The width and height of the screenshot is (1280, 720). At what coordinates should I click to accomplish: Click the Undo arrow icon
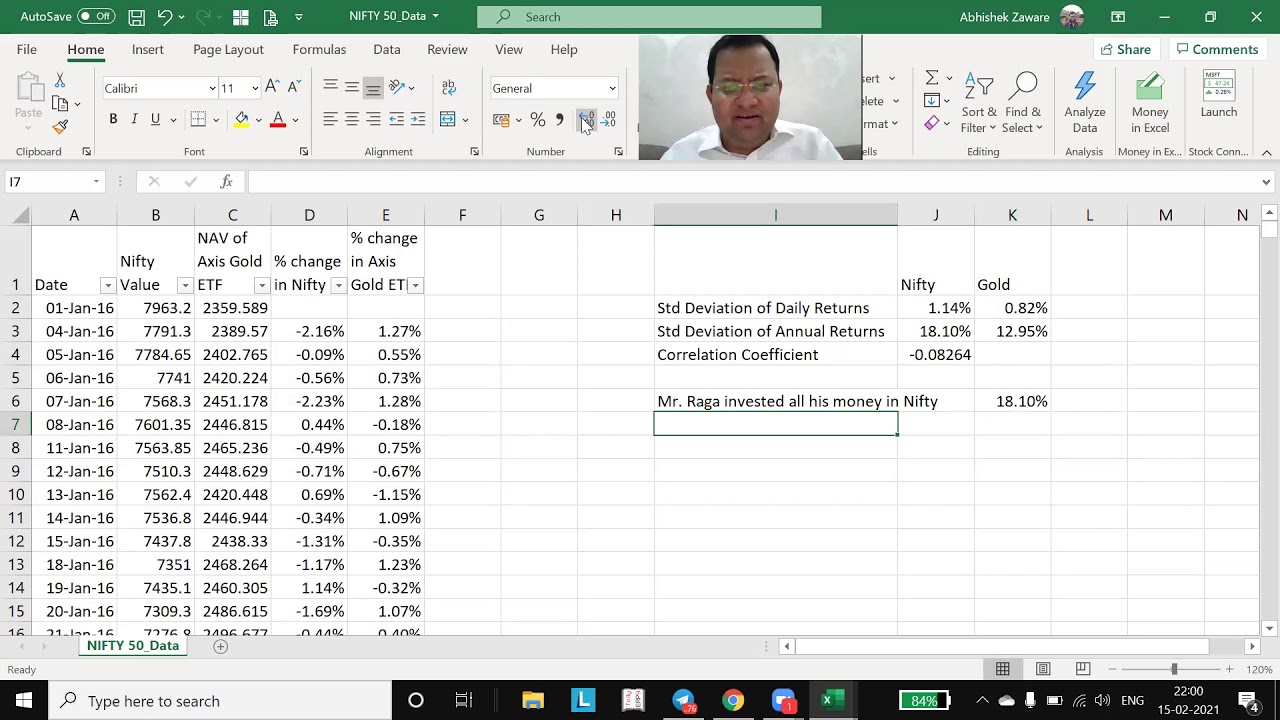[x=165, y=17]
